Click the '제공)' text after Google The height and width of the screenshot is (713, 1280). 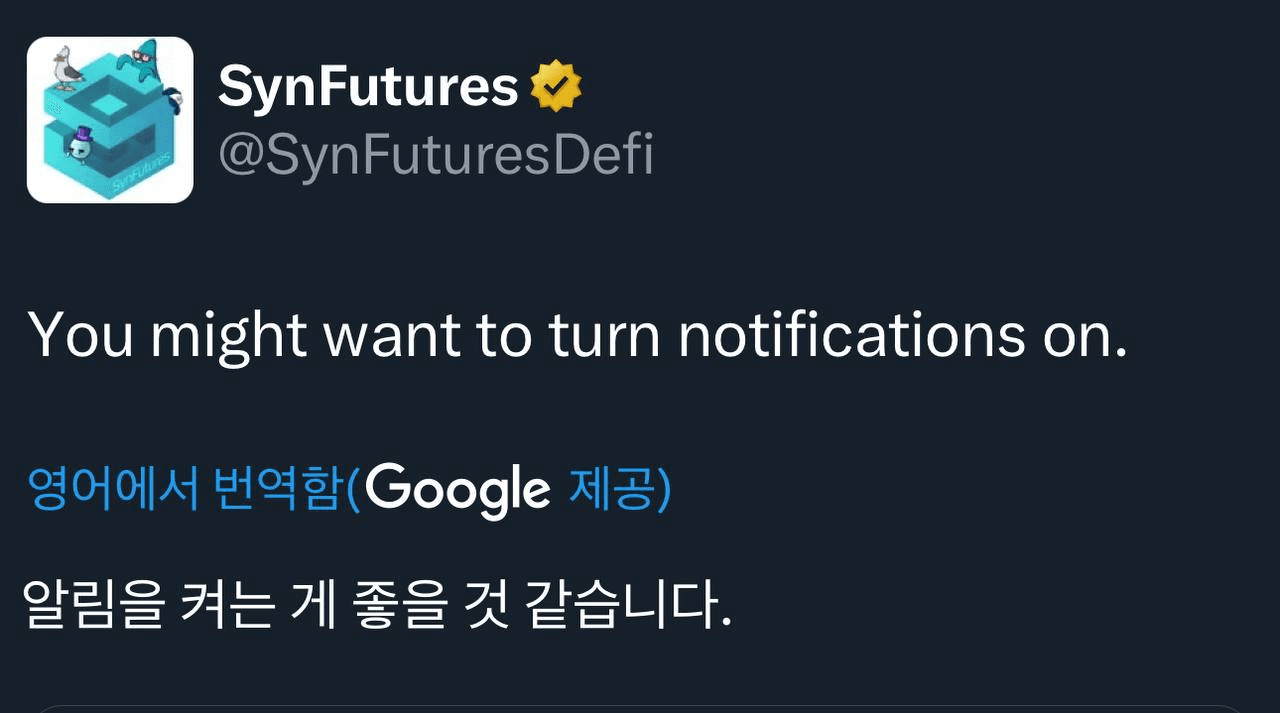[x=620, y=491]
